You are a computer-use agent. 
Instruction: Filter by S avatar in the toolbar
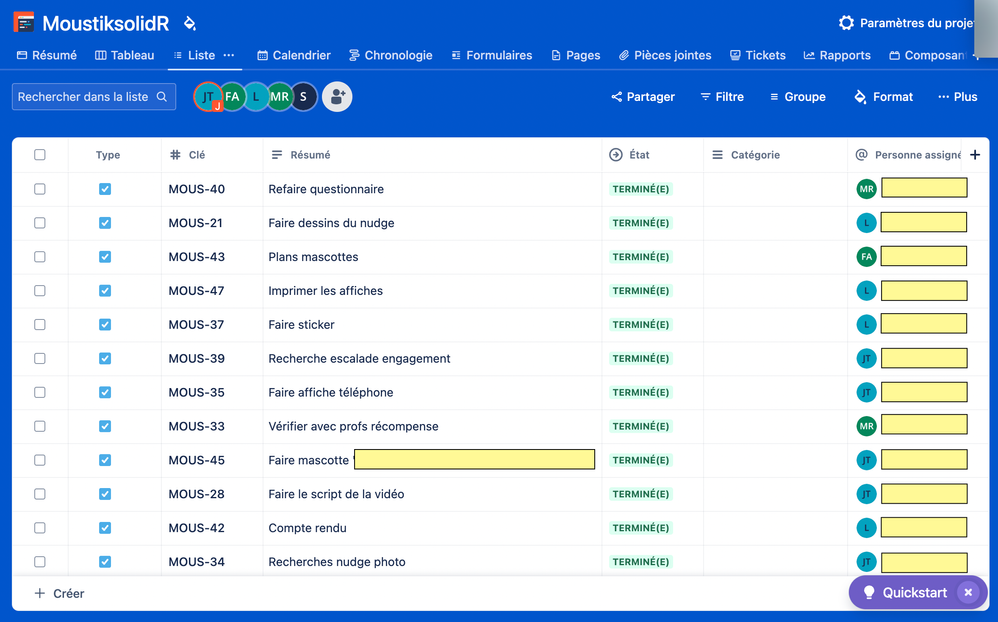304,97
